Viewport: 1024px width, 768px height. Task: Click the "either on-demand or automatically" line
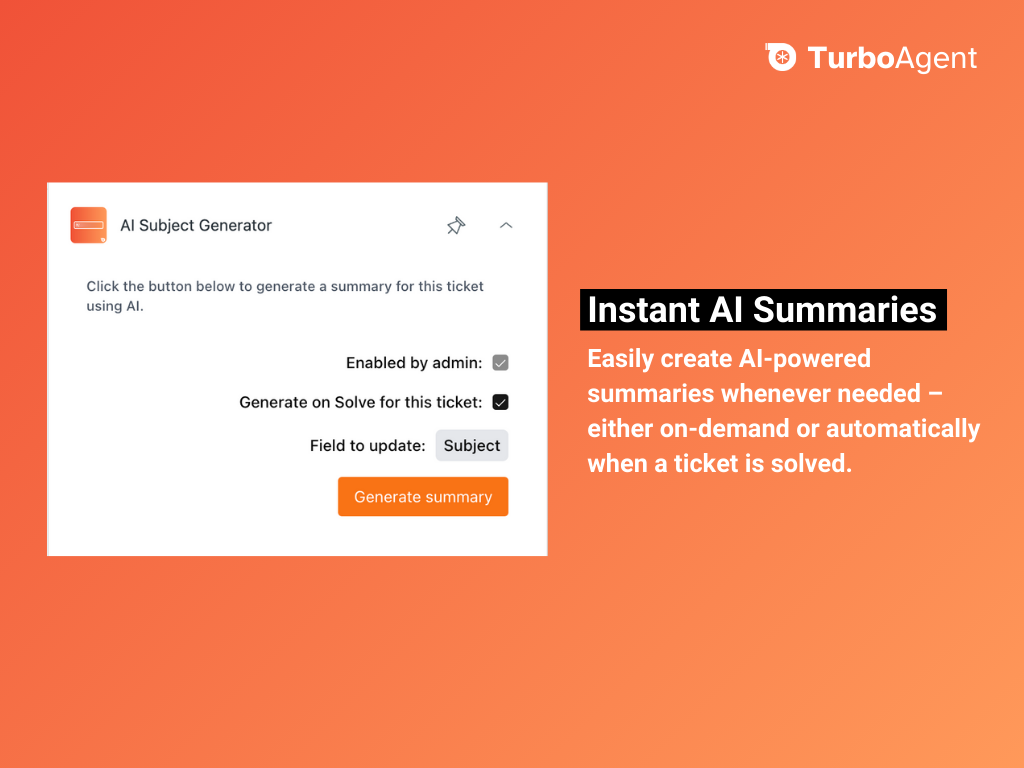pos(783,429)
